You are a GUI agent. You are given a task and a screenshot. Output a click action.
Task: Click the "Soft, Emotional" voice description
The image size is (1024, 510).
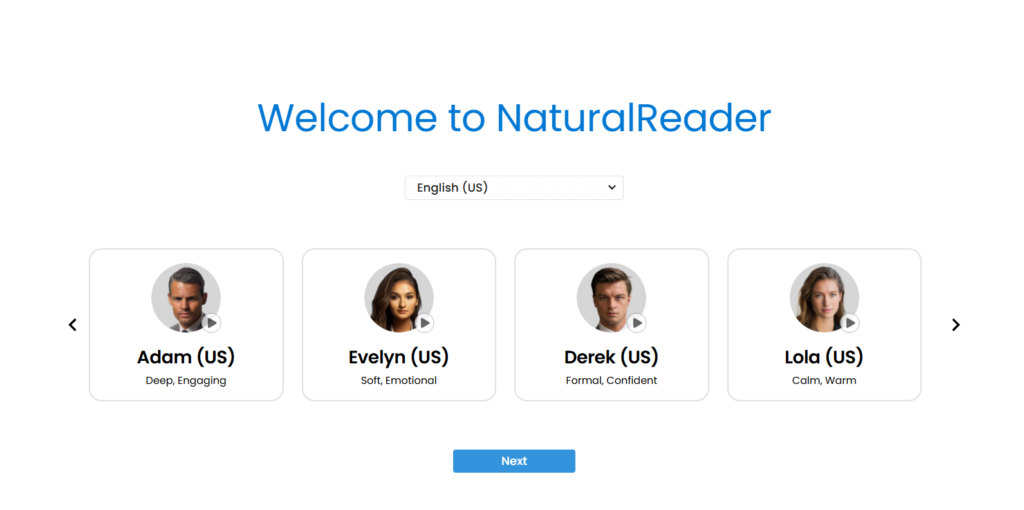pyautogui.click(x=399, y=381)
